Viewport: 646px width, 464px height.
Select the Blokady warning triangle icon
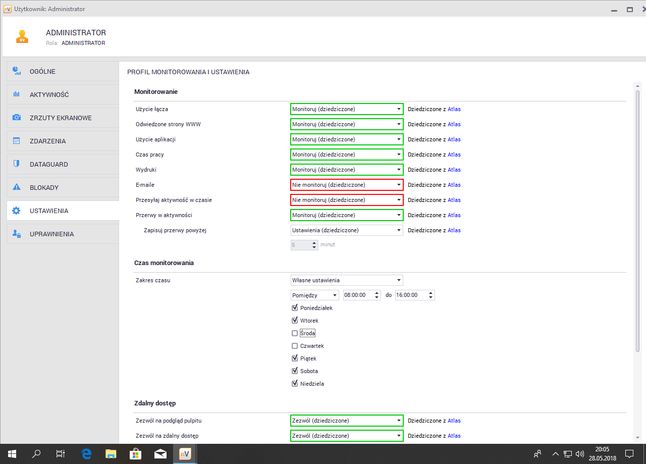(16, 187)
